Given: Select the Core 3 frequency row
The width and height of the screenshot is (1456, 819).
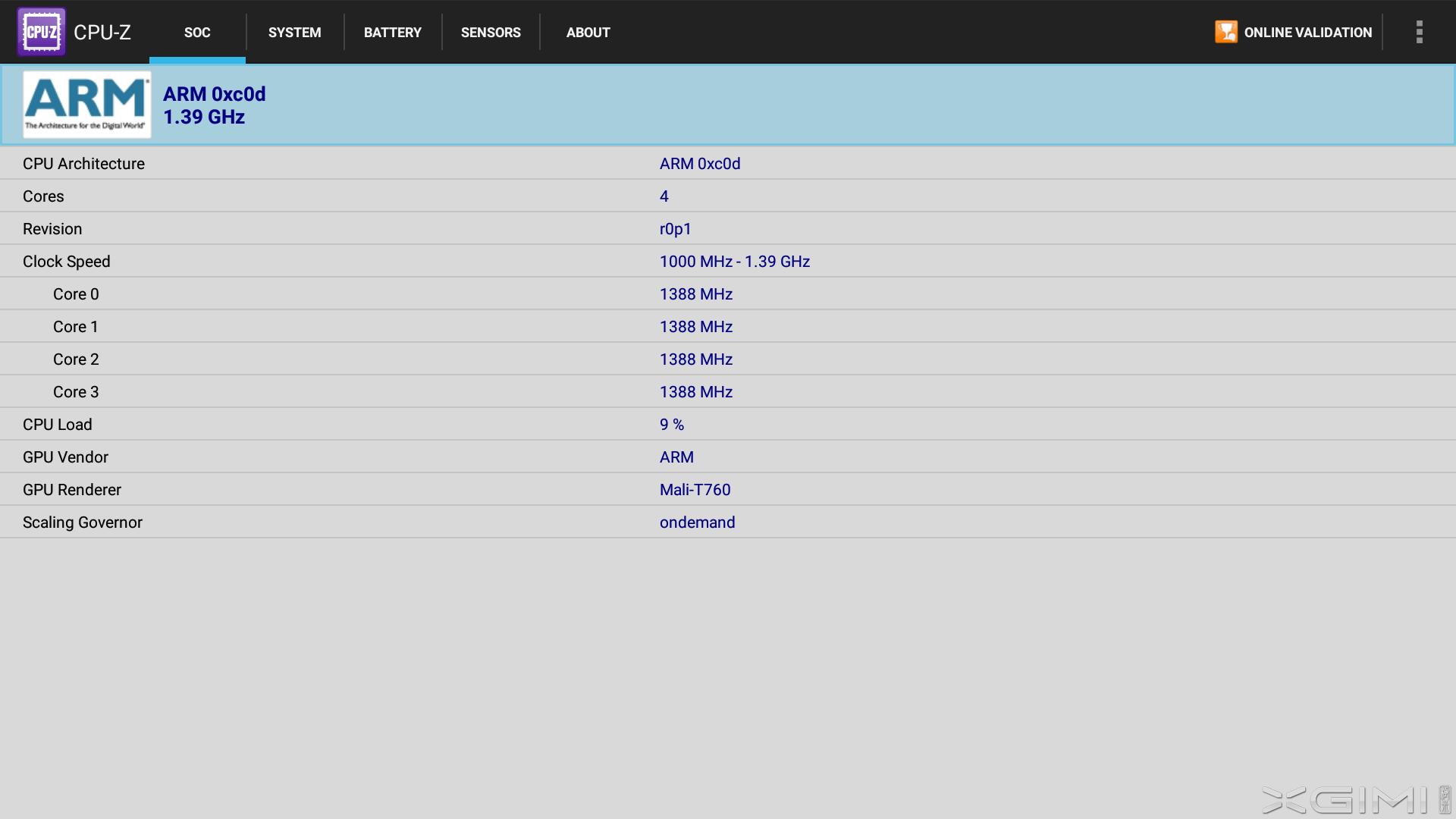Looking at the screenshot, I should point(728,392).
